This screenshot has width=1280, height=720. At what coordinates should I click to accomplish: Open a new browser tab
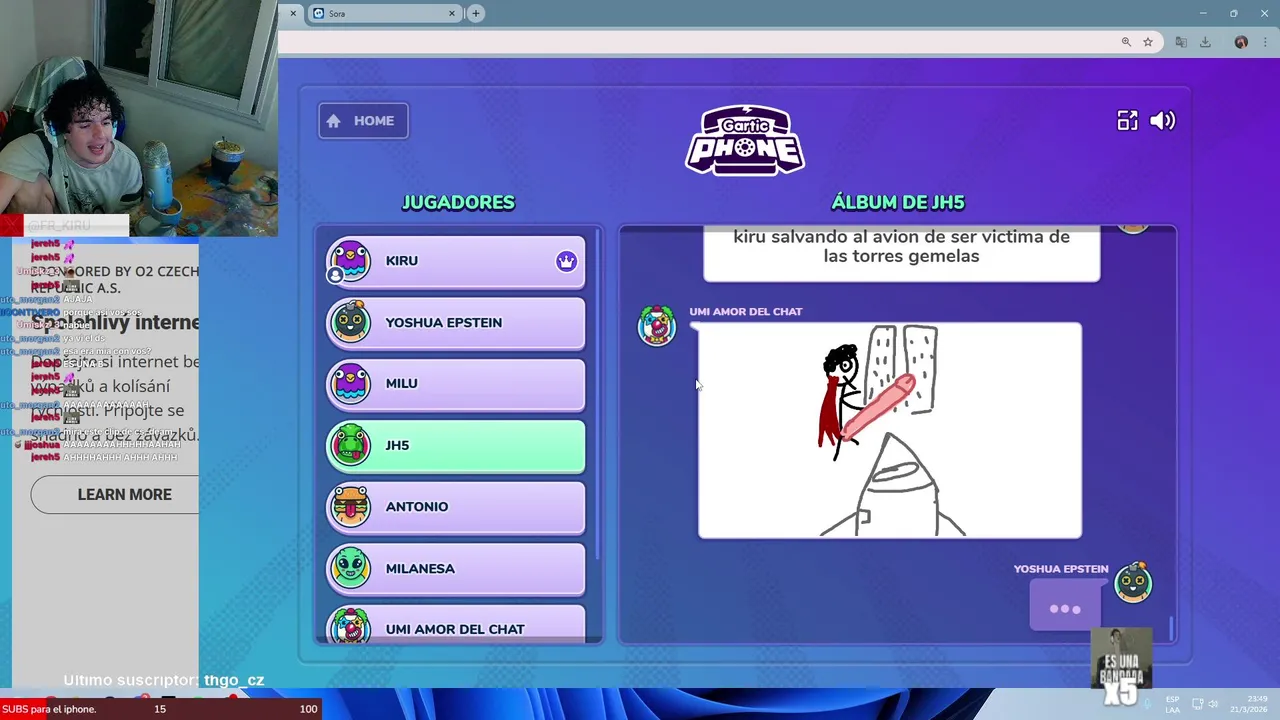click(476, 13)
